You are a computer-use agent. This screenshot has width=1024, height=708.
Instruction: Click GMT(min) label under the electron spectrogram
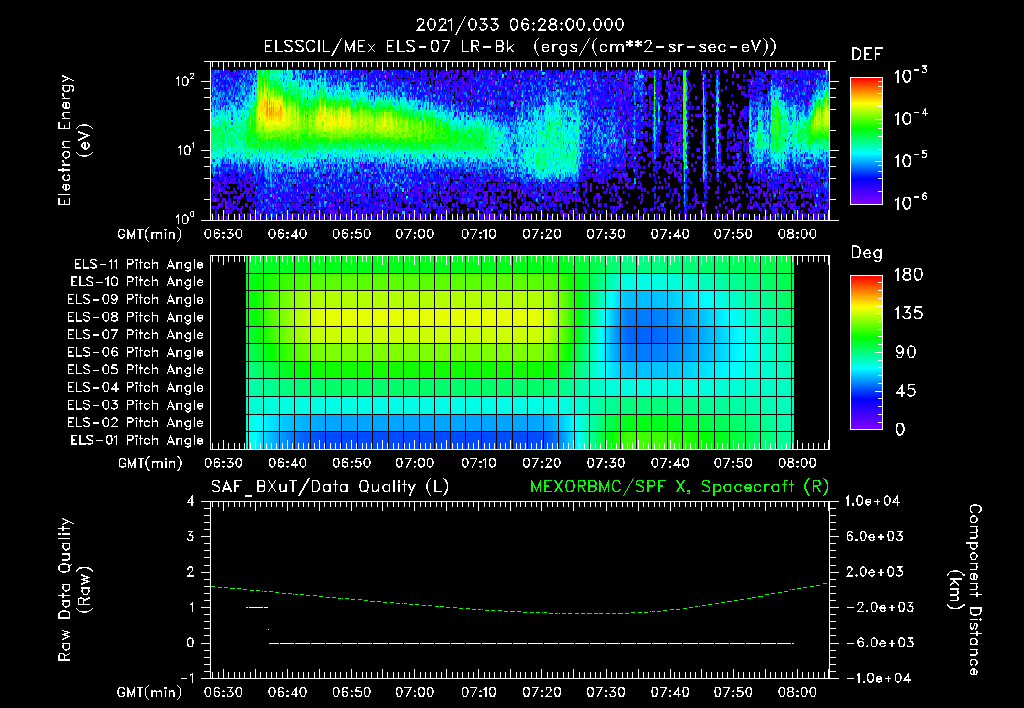(150, 234)
